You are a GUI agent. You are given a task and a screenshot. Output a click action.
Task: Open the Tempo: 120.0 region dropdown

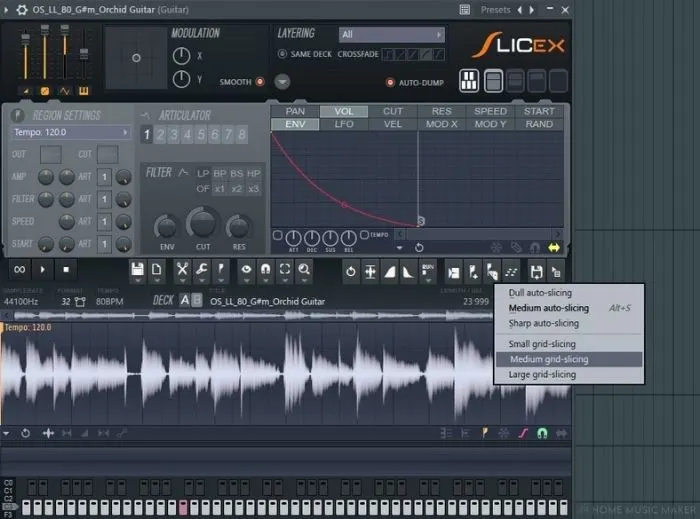71,132
